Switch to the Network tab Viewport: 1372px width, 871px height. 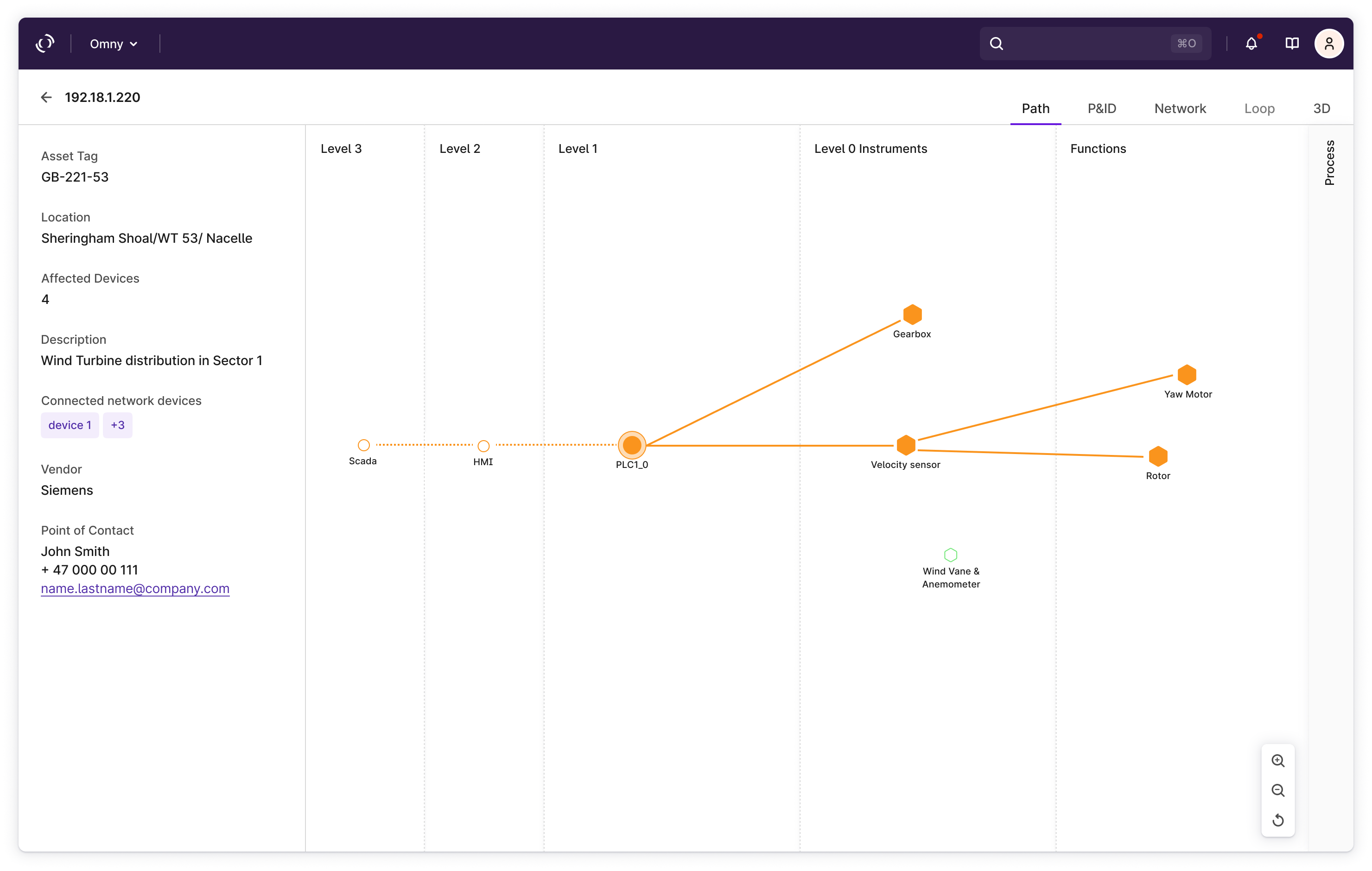(1180, 108)
